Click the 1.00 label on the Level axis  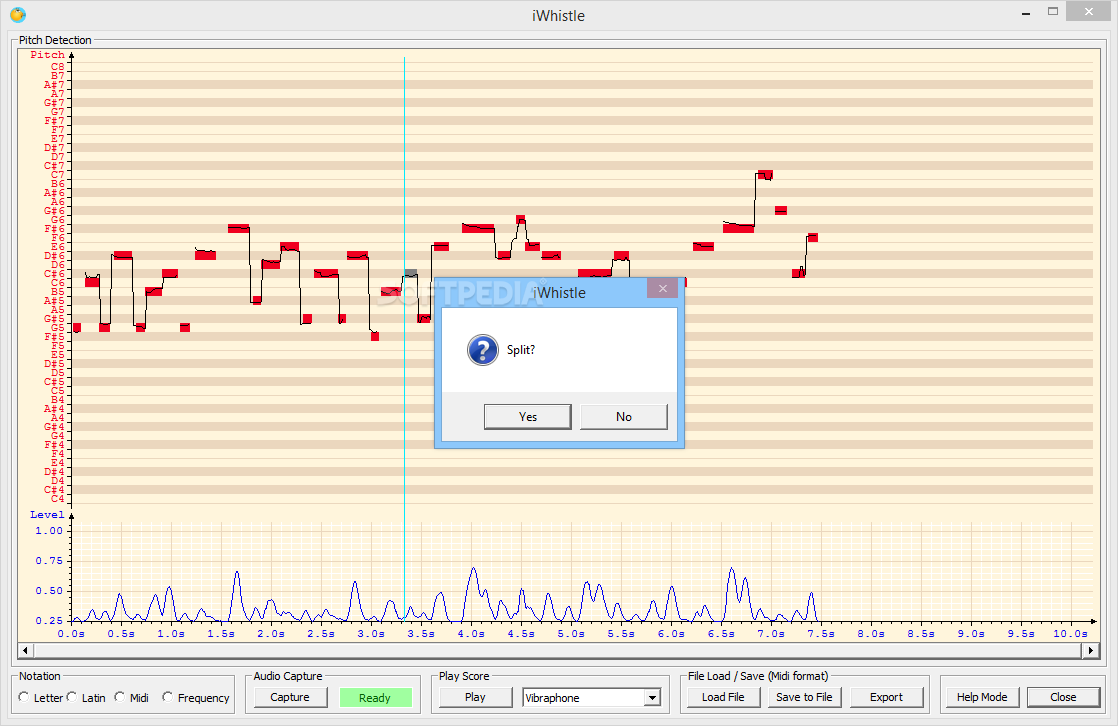(x=49, y=531)
